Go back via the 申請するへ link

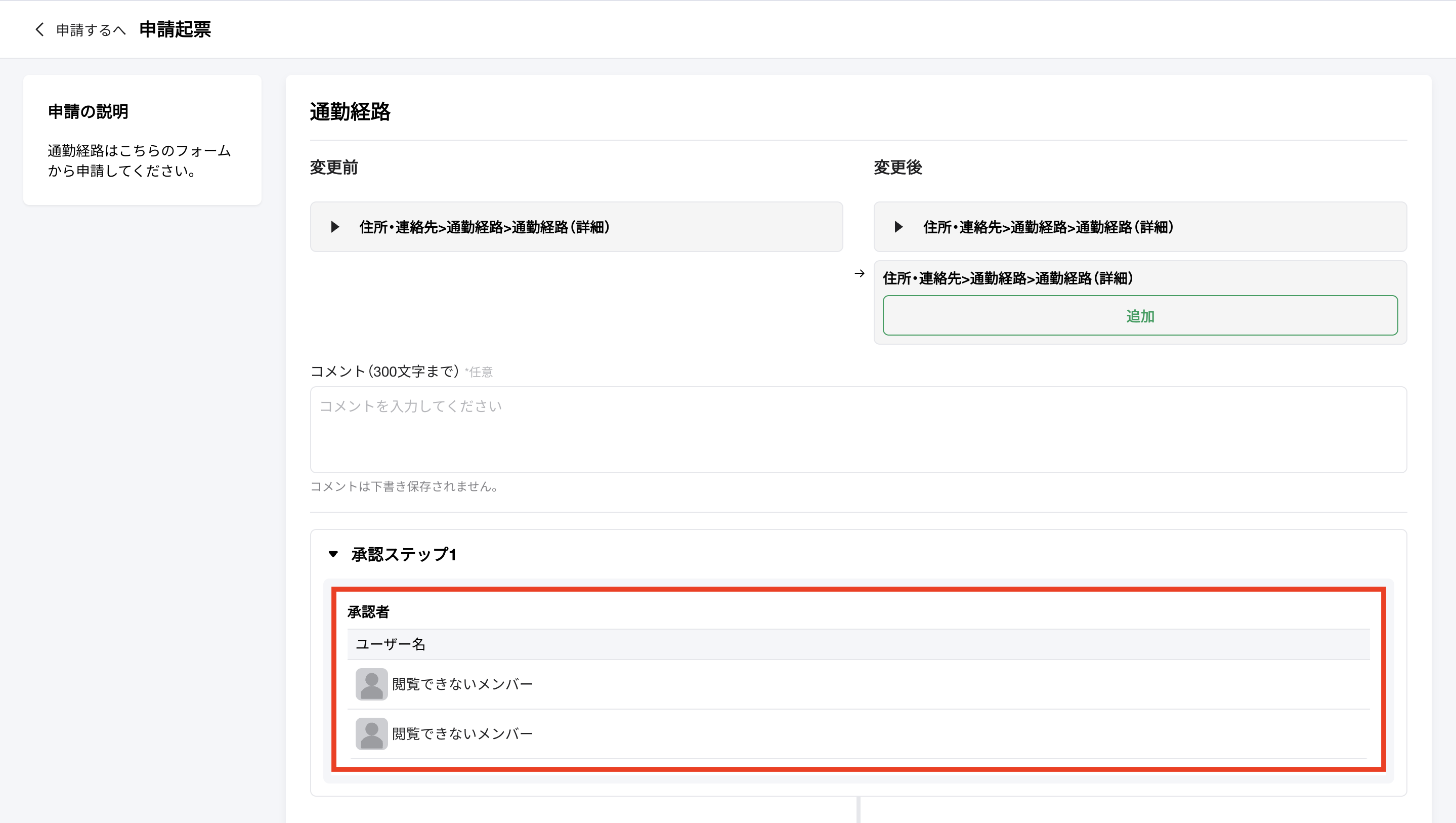(91, 30)
